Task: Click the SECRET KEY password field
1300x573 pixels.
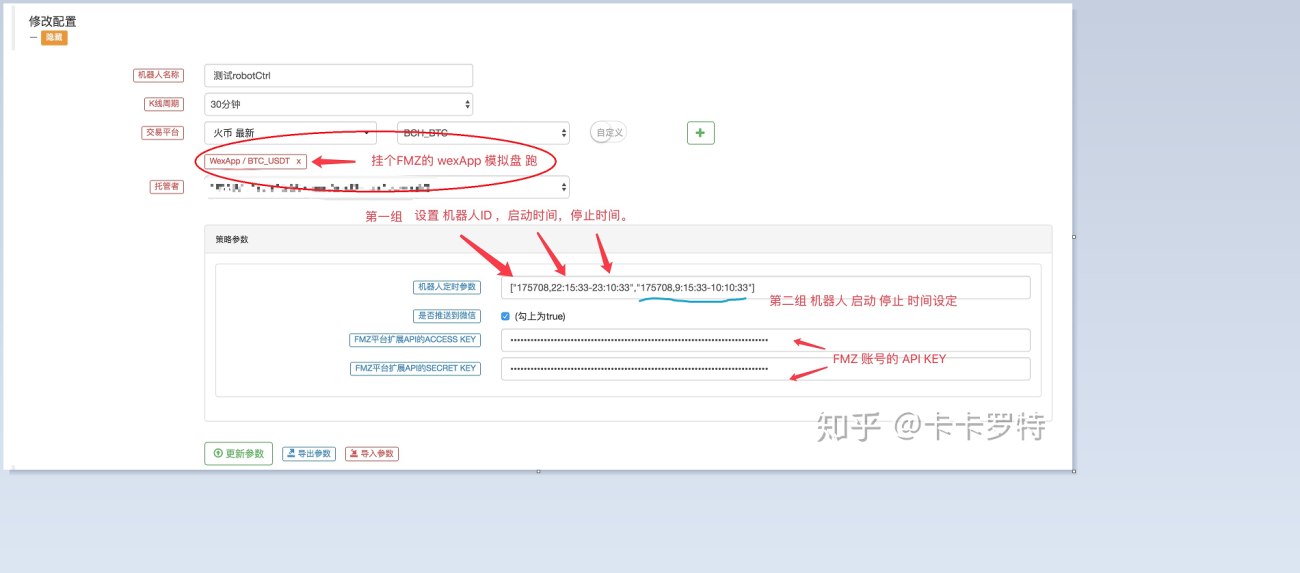Action: (765, 369)
